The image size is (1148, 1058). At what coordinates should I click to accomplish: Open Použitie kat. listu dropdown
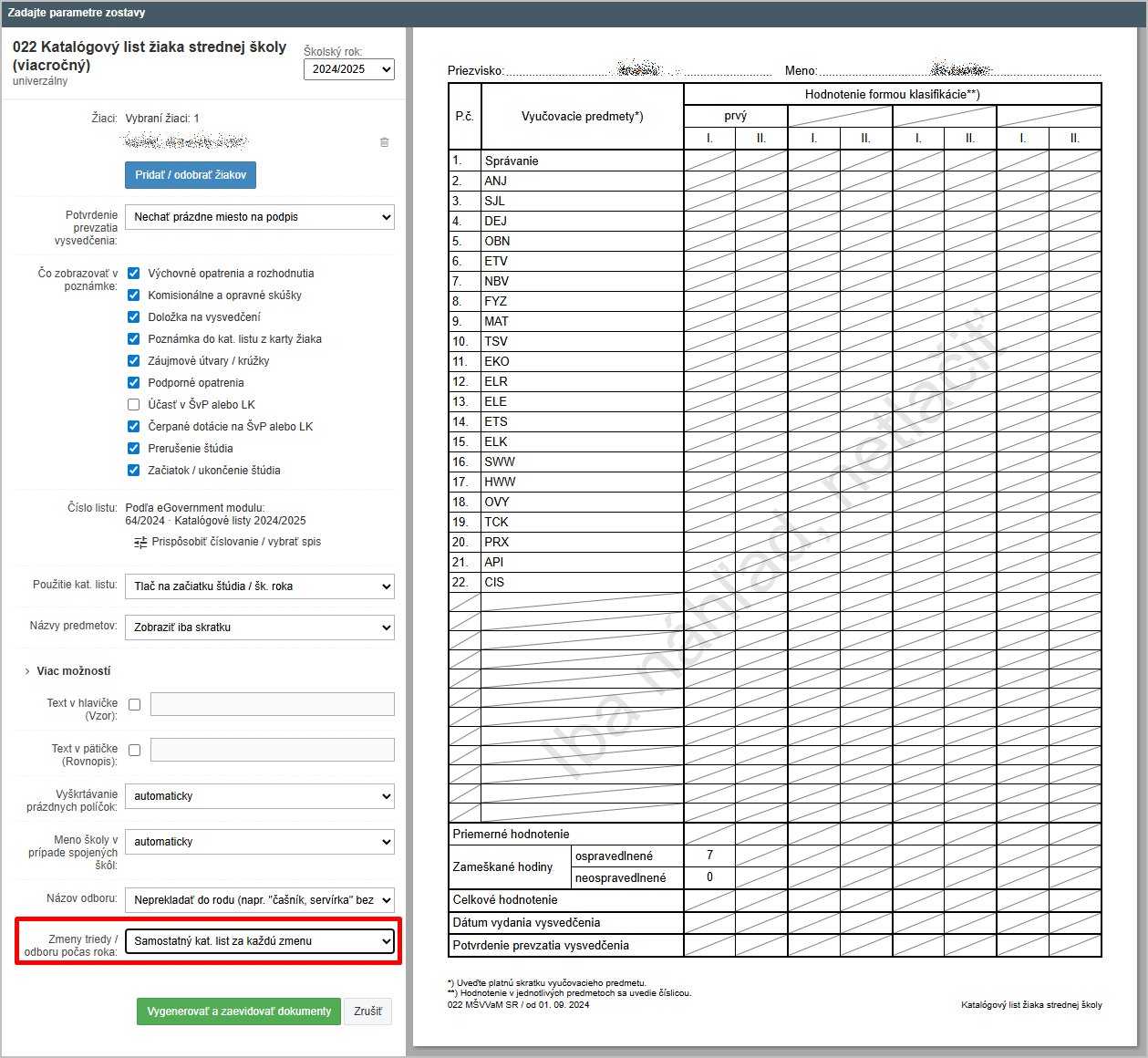point(260,586)
